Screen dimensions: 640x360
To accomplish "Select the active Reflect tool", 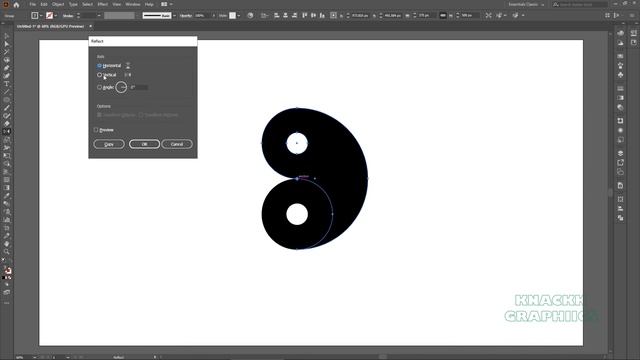I will pos(7,131).
